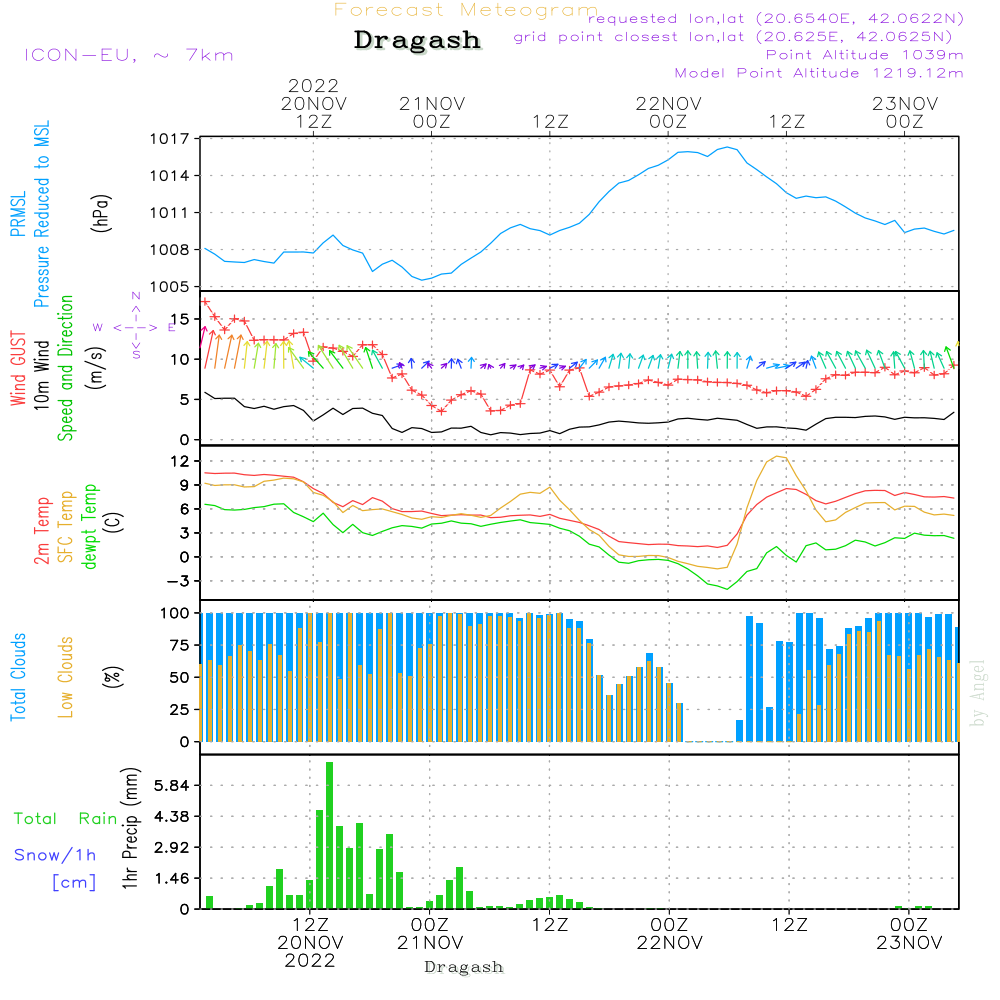Click the 1.46 precipitation tick value
The image size is (1000, 1000).
tap(172, 878)
